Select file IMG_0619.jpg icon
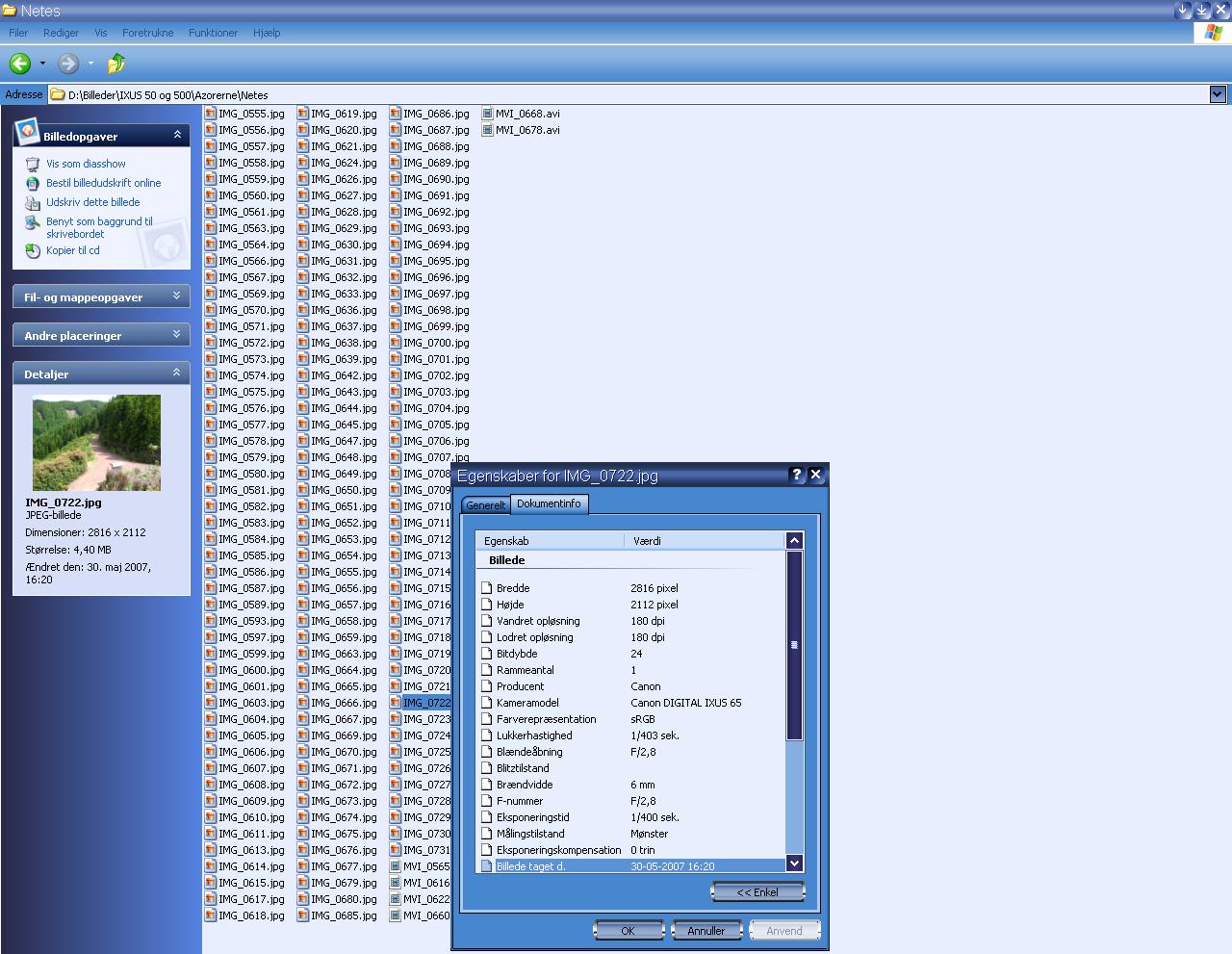This screenshot has width=1232, height=954. [302, 114]
